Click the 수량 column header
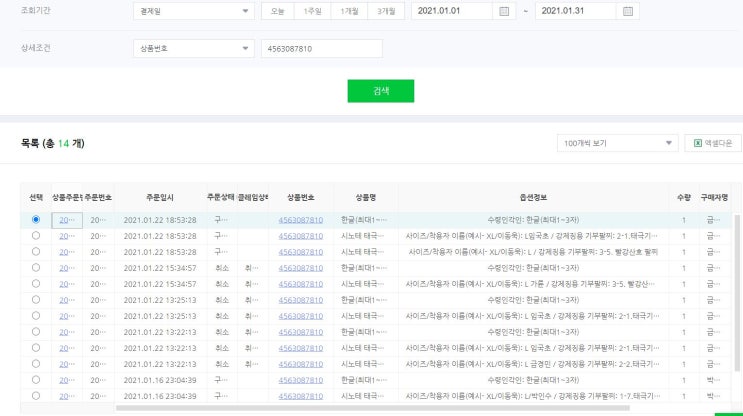This screenshot has height=416, width=743. point(683,198)
